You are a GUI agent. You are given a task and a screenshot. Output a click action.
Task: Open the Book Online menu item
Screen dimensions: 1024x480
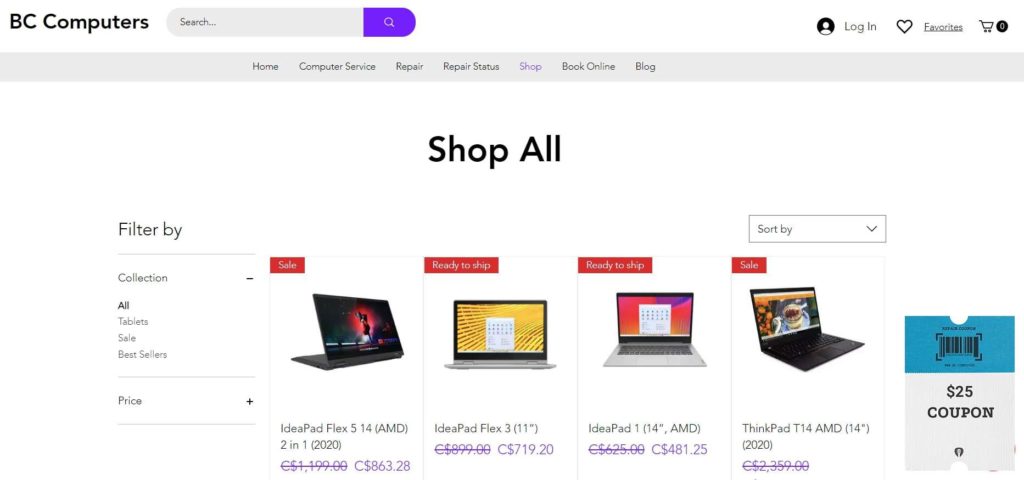[588, 67]
